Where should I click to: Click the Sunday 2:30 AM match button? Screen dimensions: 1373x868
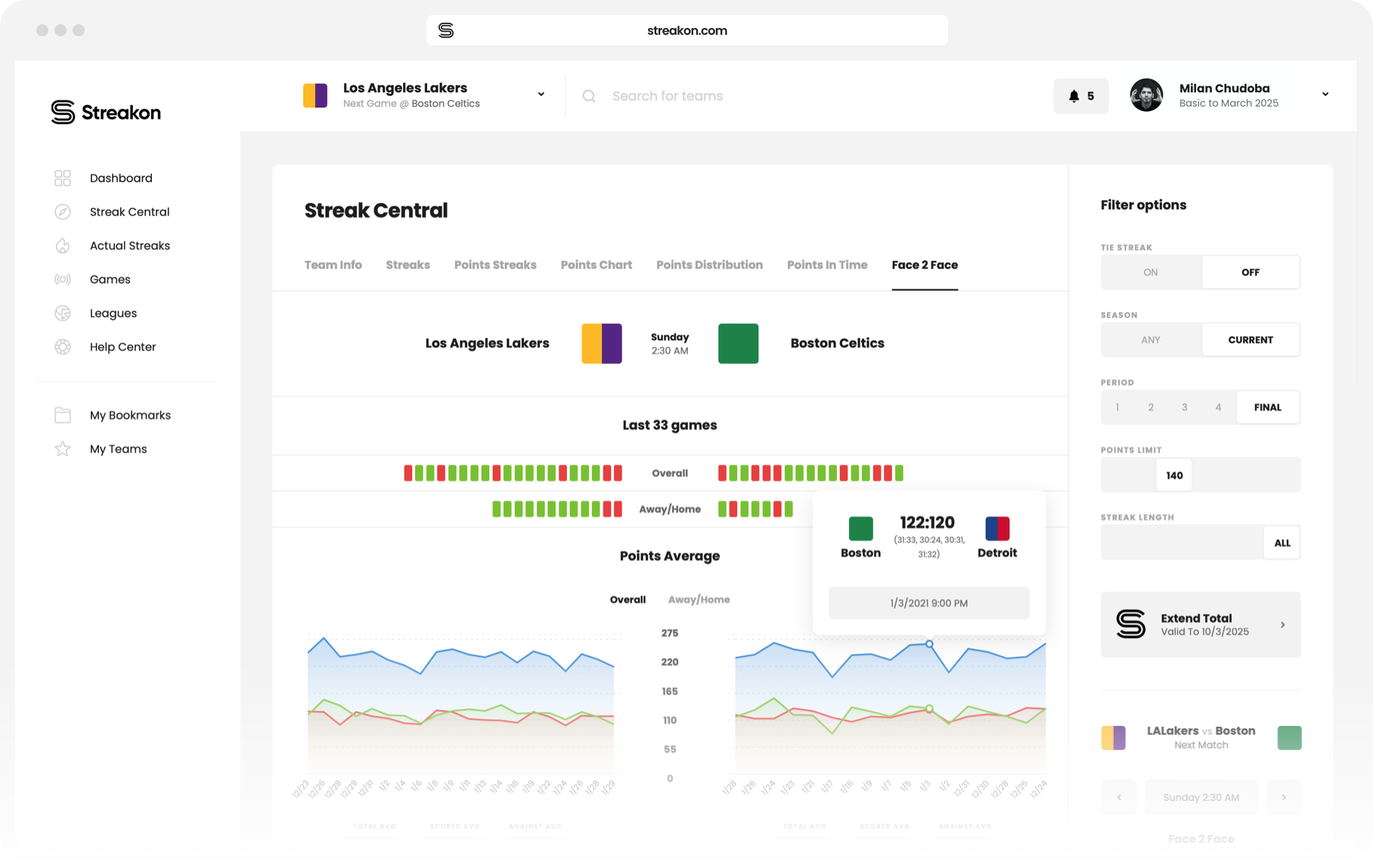1201,797
